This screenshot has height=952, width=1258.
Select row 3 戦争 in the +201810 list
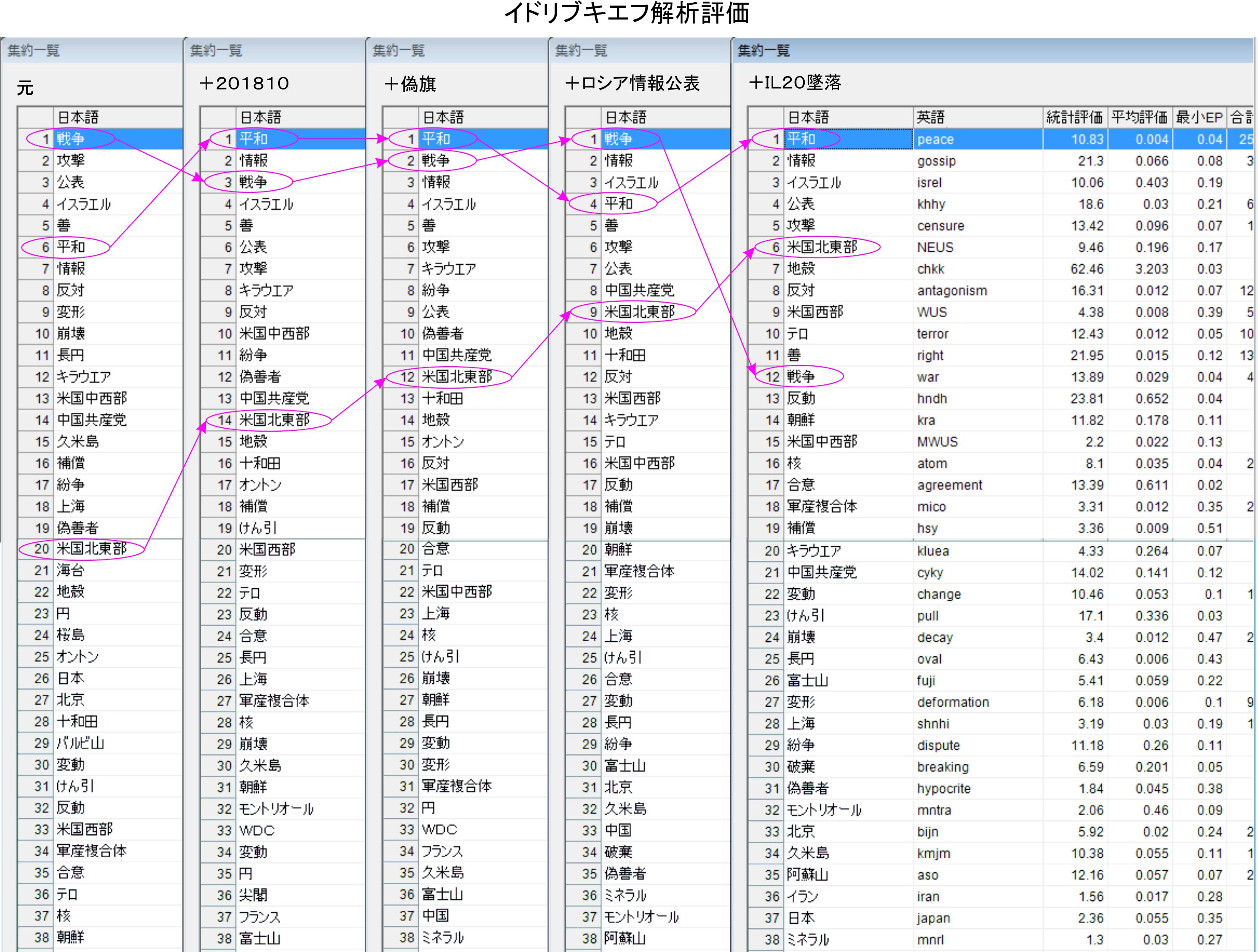(x=253, y=182)
